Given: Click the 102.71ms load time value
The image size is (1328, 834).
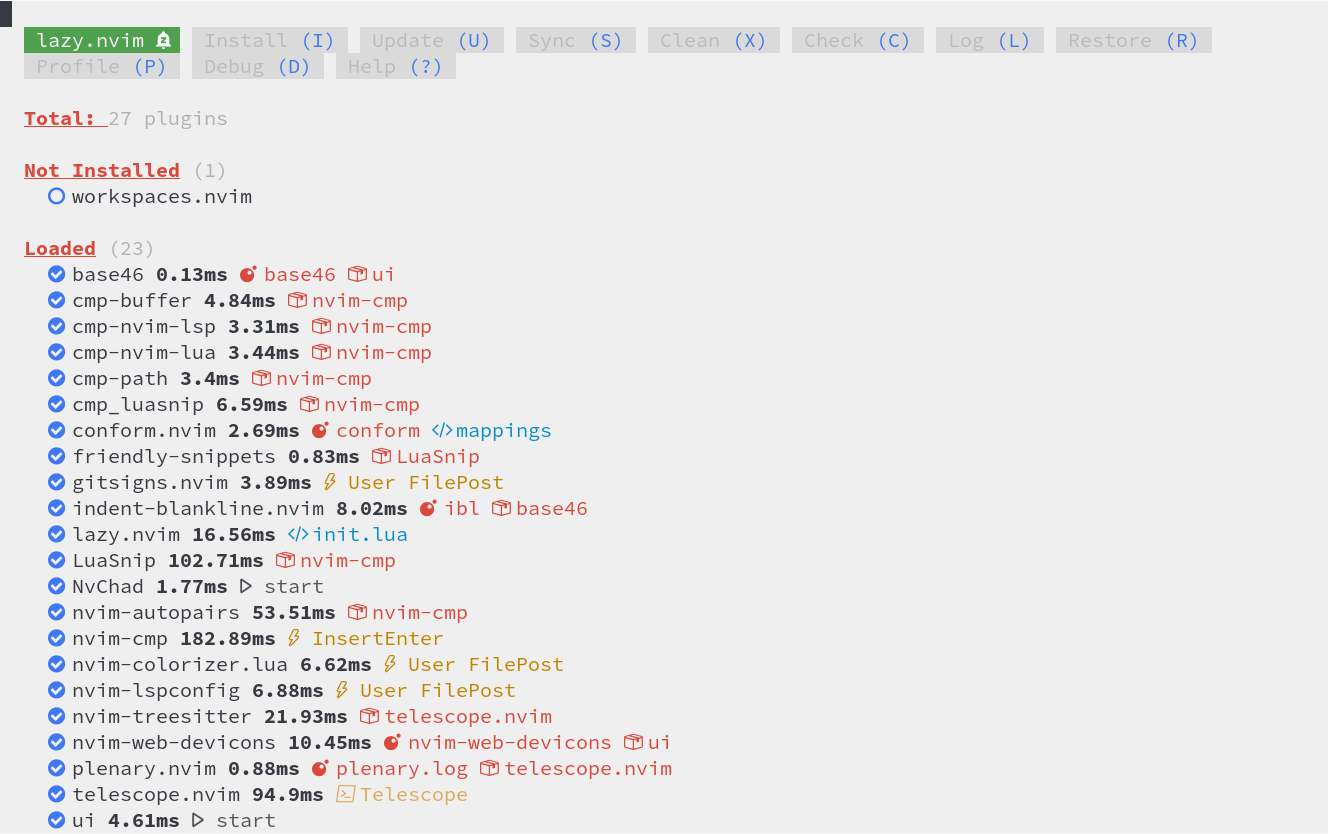Looking at the screenshot, I should click(x=216, y=560).
